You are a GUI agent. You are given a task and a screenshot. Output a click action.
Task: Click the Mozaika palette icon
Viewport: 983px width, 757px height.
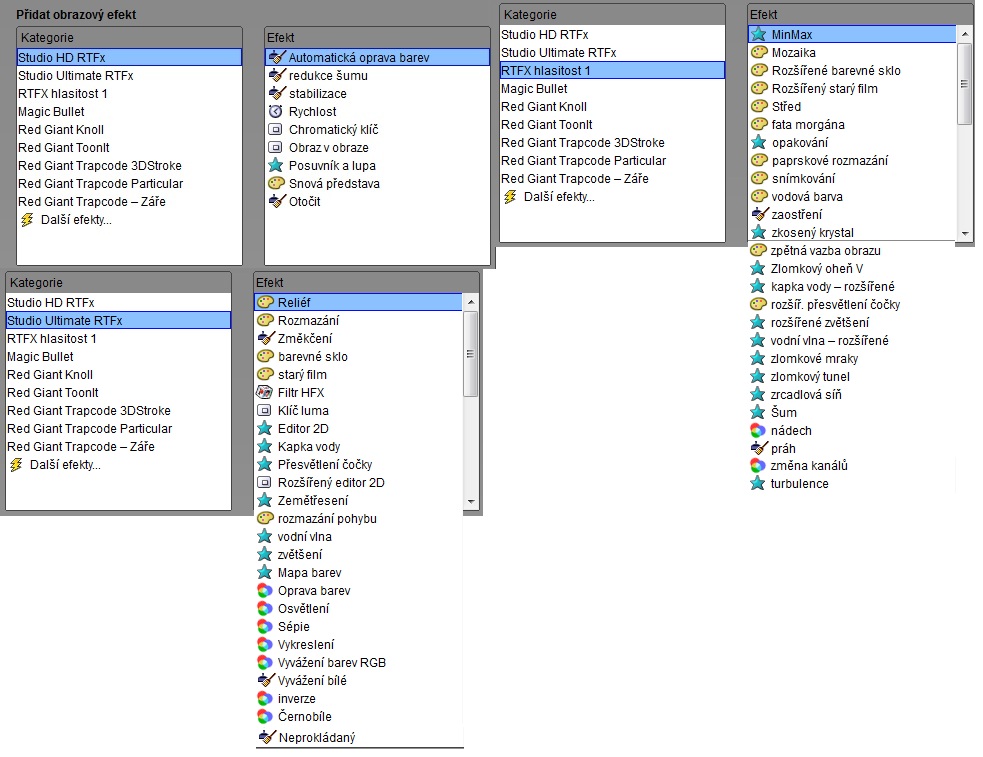[x=759, y=53]
